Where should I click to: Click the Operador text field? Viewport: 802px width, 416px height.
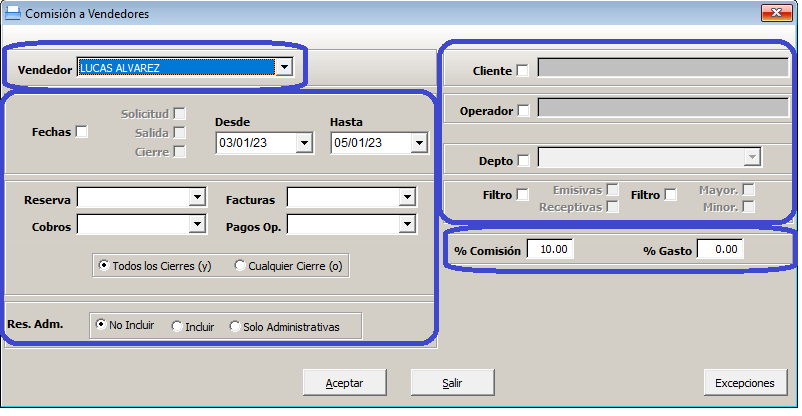[663, 107]
